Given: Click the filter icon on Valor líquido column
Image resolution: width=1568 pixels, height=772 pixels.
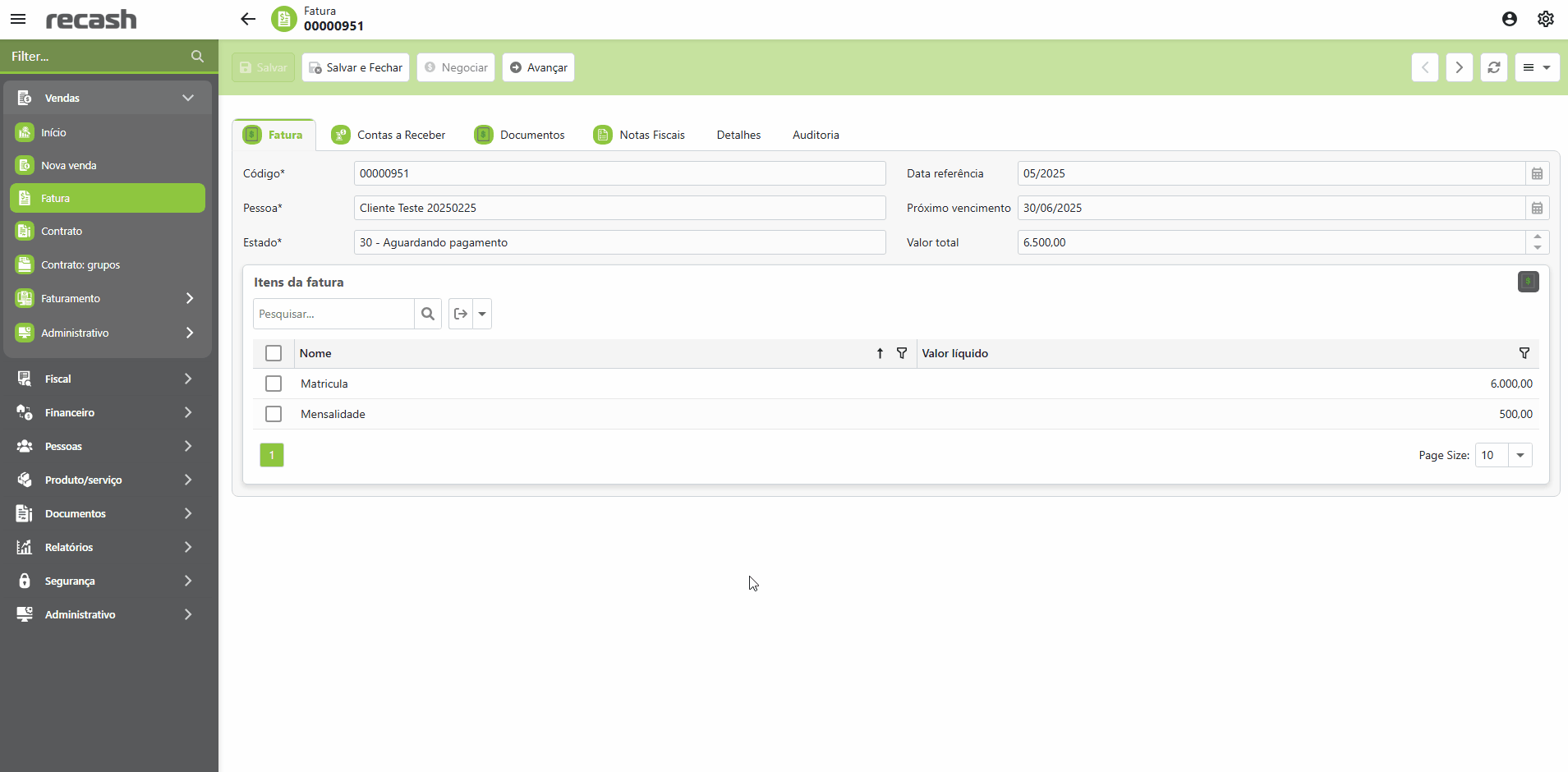Looking at the screenshot, I should [x=1524, y=353].
